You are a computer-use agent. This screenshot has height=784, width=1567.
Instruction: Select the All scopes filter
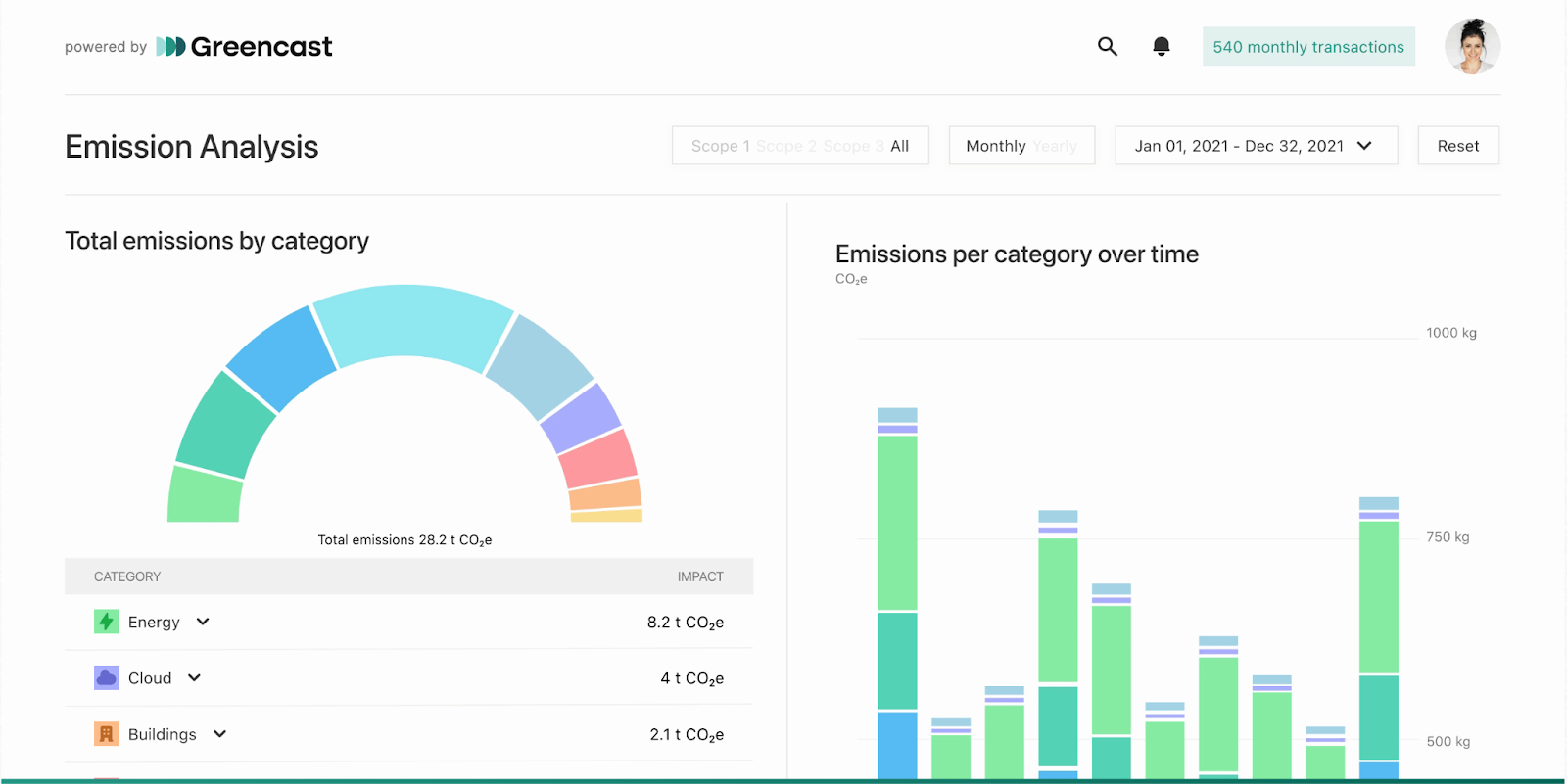coord(899,146)
